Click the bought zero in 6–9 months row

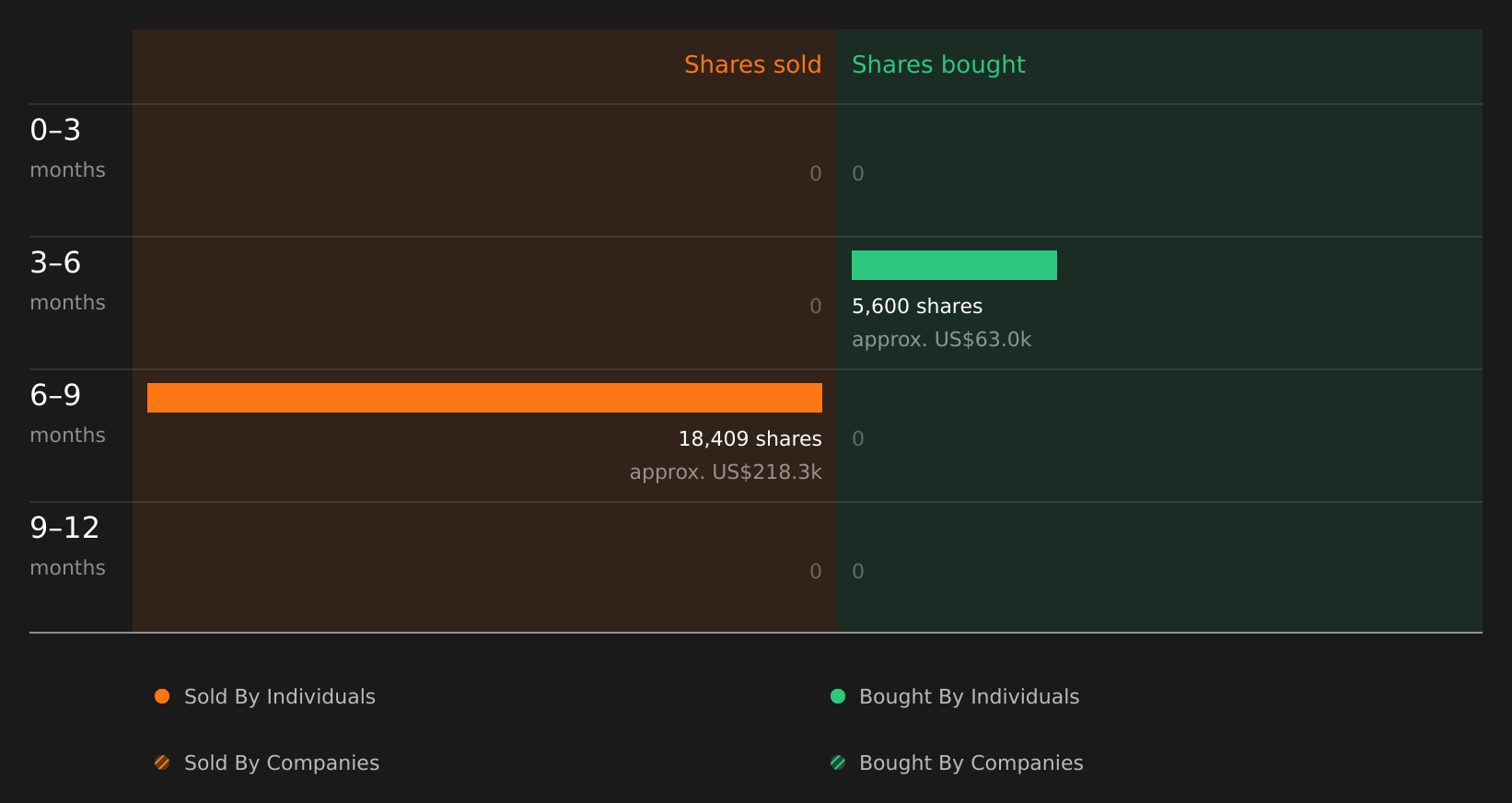tap(858, 439)
